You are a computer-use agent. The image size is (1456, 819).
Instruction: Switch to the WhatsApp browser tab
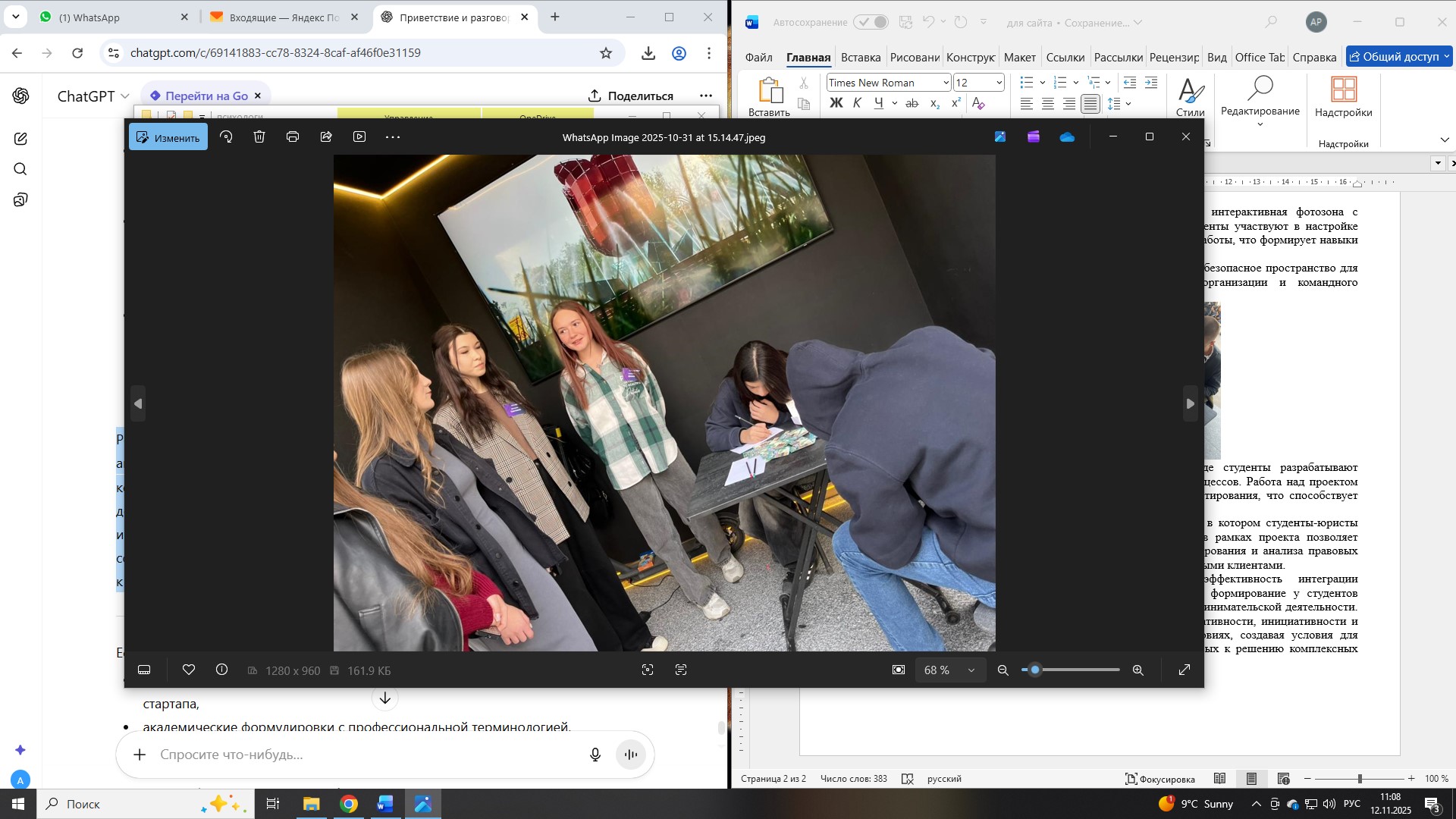click(x=89, y=17)
